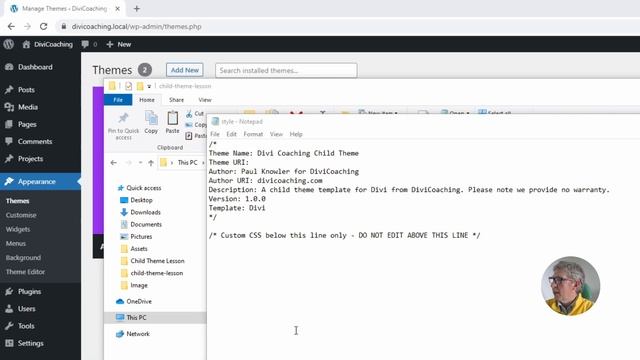Click the Add New theme button
This screenshot has height=360, width=640.
pyautogui.click(x=184, y=70)
